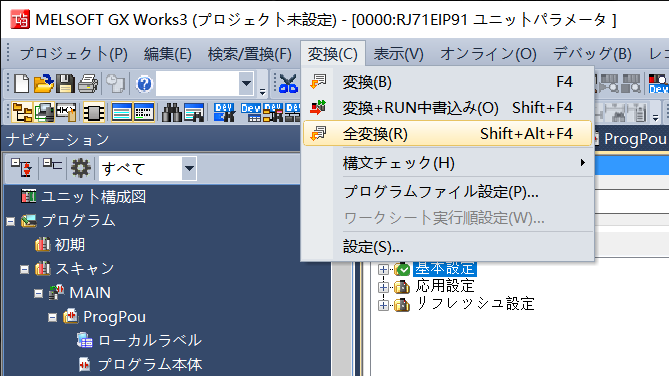The image size is (669, 376).
Task: Open the 編集(E) menu
Action: [x=168, y=54]
